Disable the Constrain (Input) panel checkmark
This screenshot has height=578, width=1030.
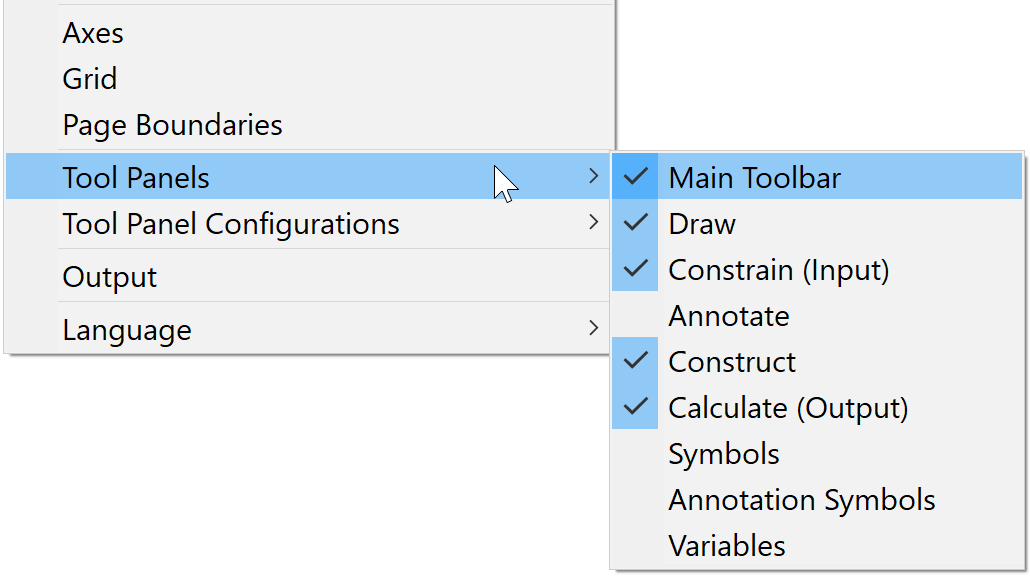[635, 269]
